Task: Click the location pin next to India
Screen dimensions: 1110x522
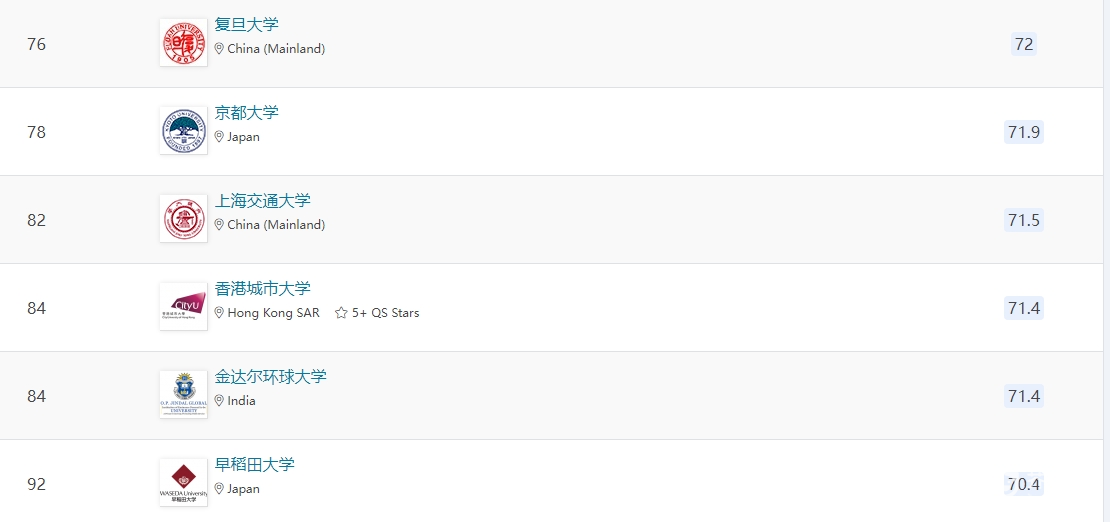Action: tap(219, 400)
